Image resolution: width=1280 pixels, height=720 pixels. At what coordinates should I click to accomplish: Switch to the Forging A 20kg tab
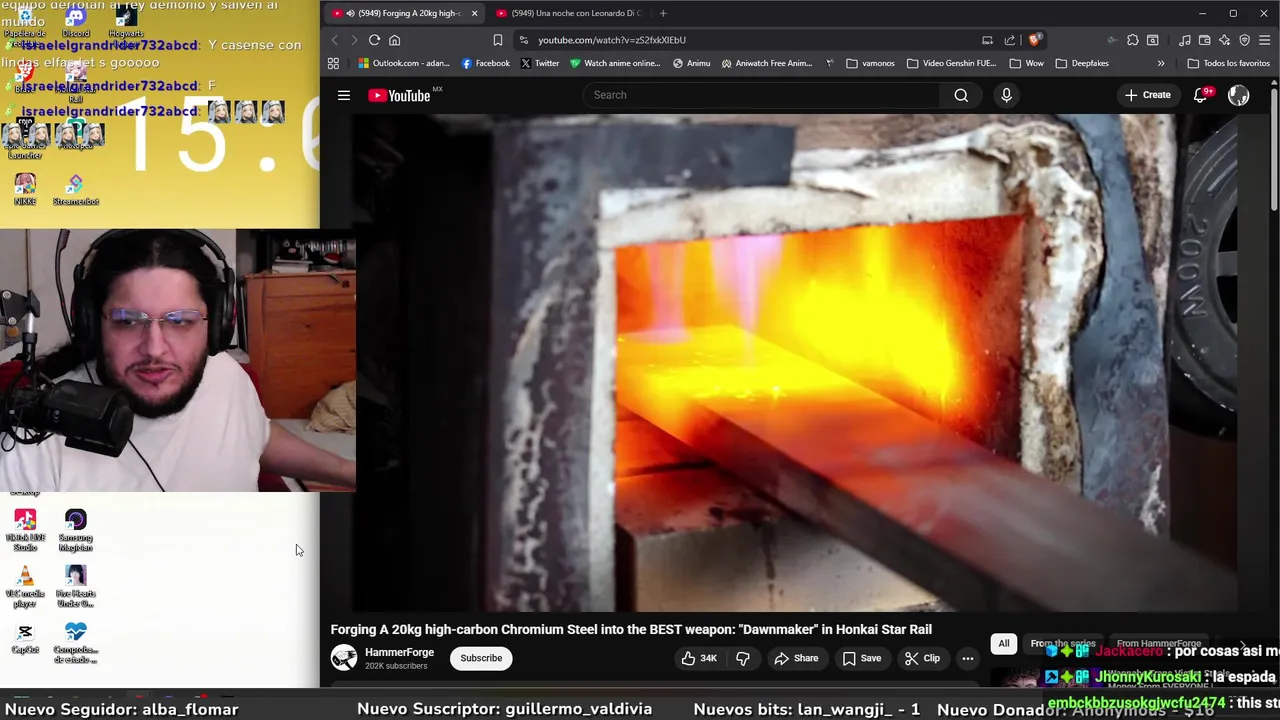(x=402, y=13)
